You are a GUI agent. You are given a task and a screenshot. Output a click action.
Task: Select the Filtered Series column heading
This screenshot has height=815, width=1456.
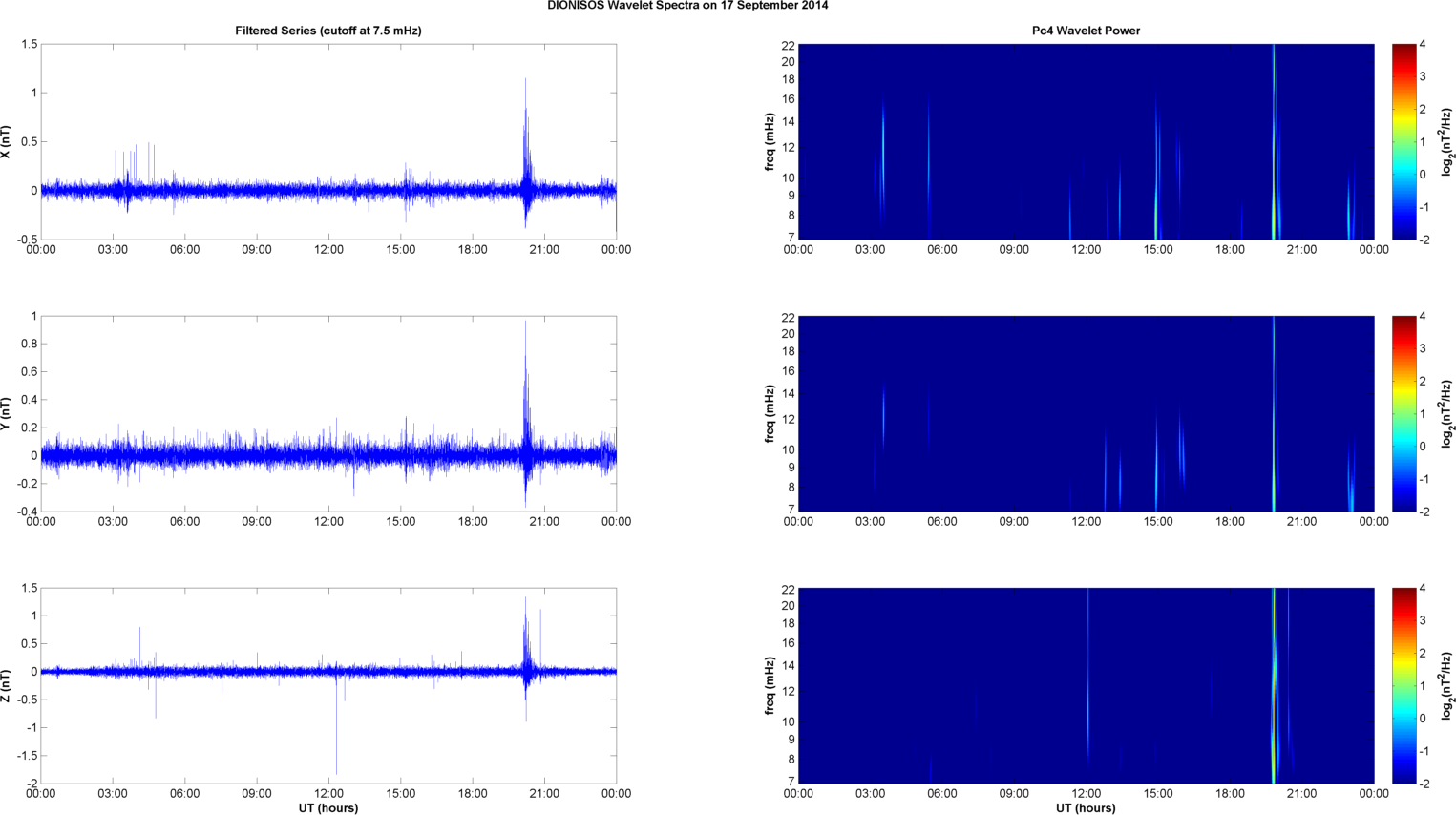tap(327, 31)
